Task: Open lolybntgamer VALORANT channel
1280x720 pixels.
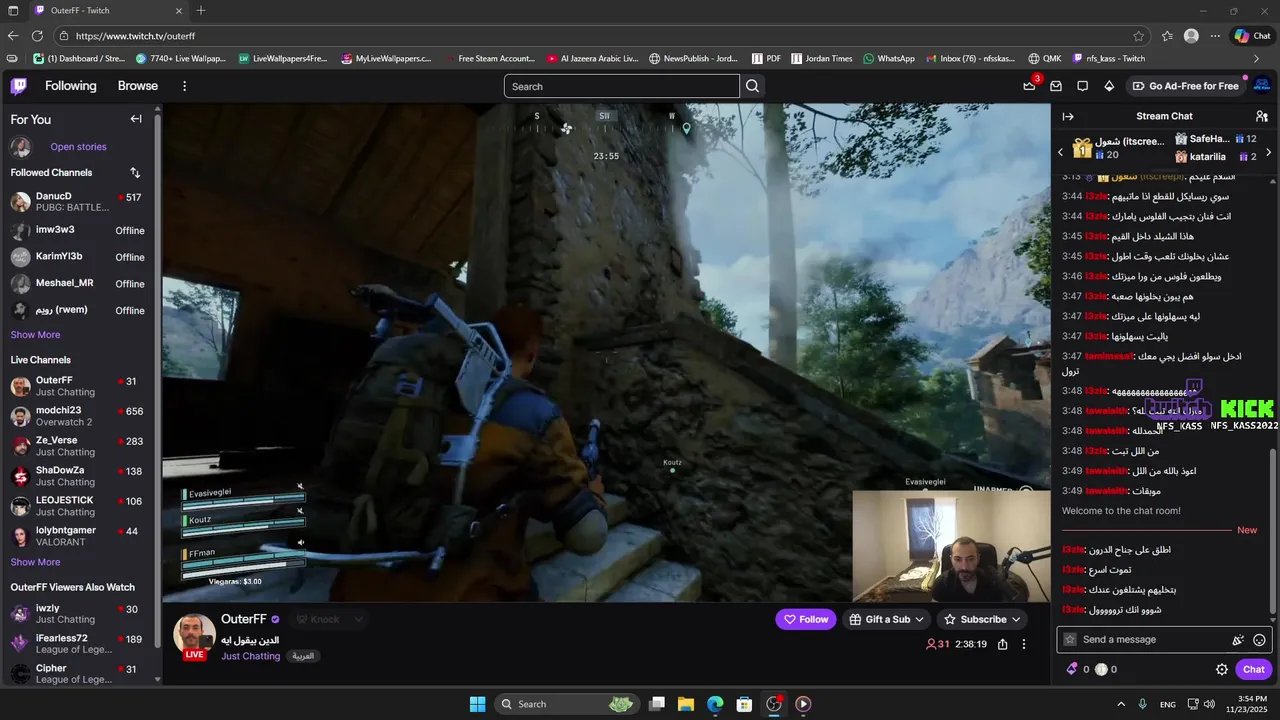Action: tap(78, 536)
